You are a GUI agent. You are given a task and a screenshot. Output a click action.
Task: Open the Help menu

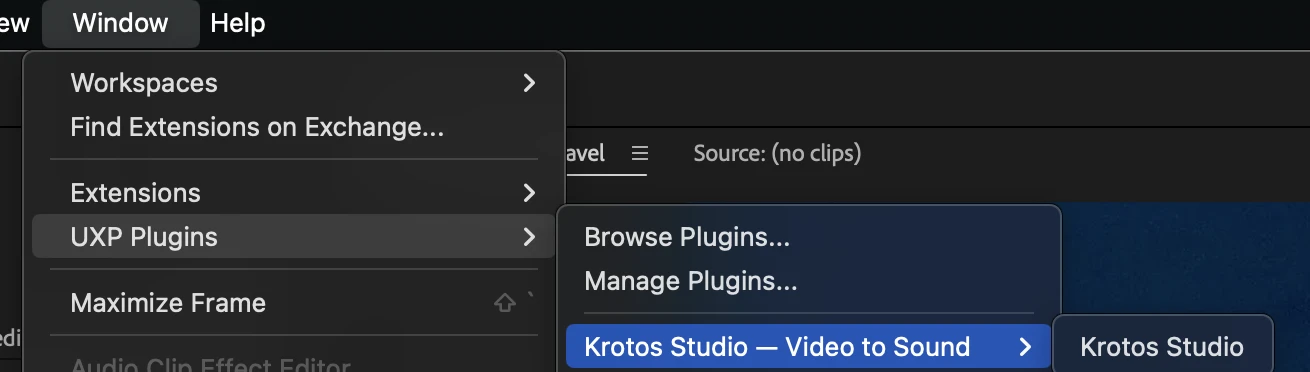click(238, 23)
